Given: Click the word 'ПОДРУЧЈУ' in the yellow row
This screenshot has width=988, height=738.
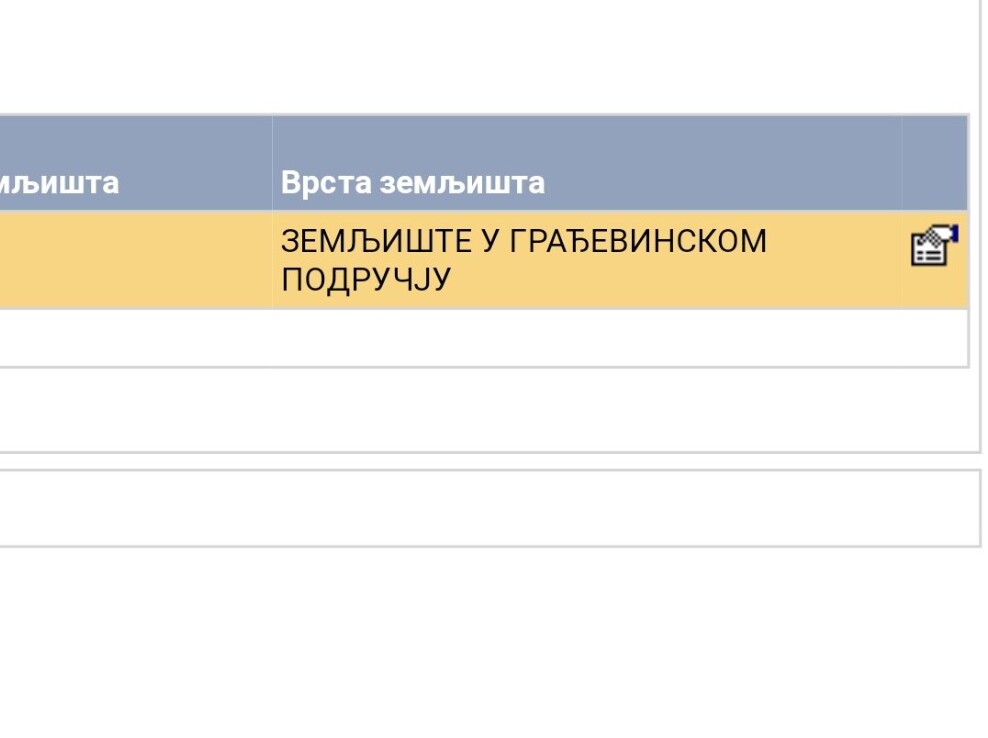Looking at the screenshot, I should tap(365, 280).
